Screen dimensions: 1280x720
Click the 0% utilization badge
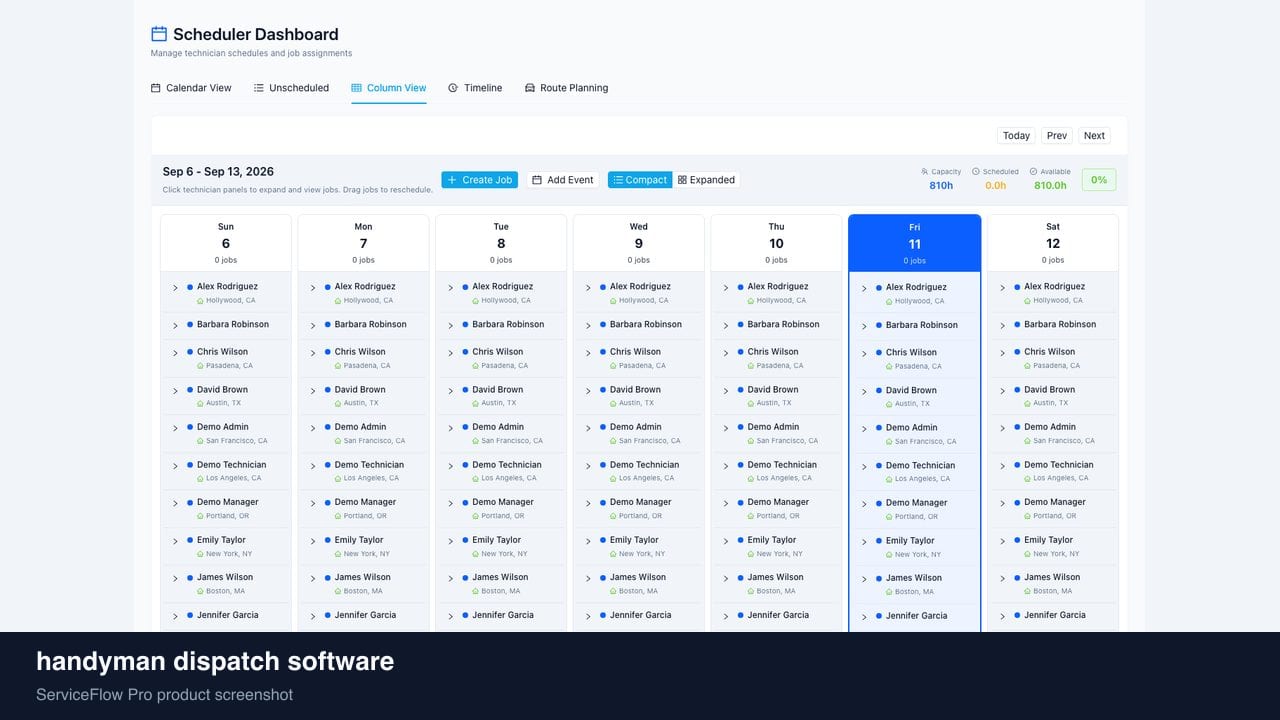click(1099, 180)
